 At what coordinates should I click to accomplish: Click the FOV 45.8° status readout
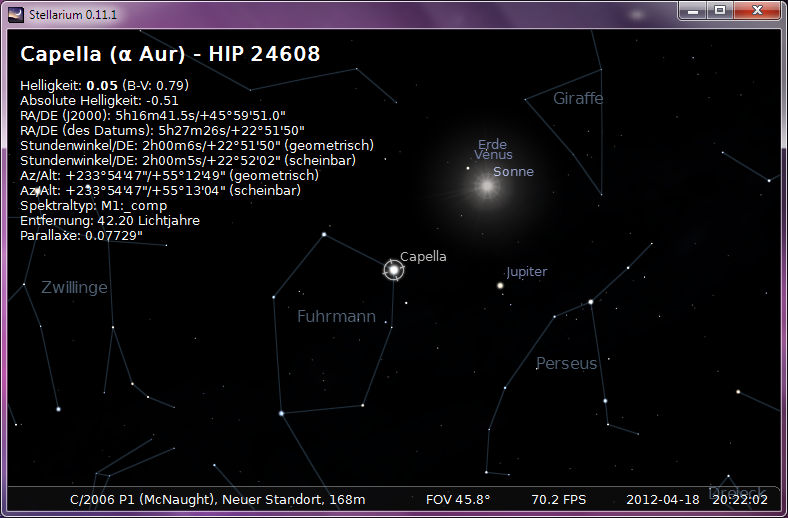click(458, 499)
